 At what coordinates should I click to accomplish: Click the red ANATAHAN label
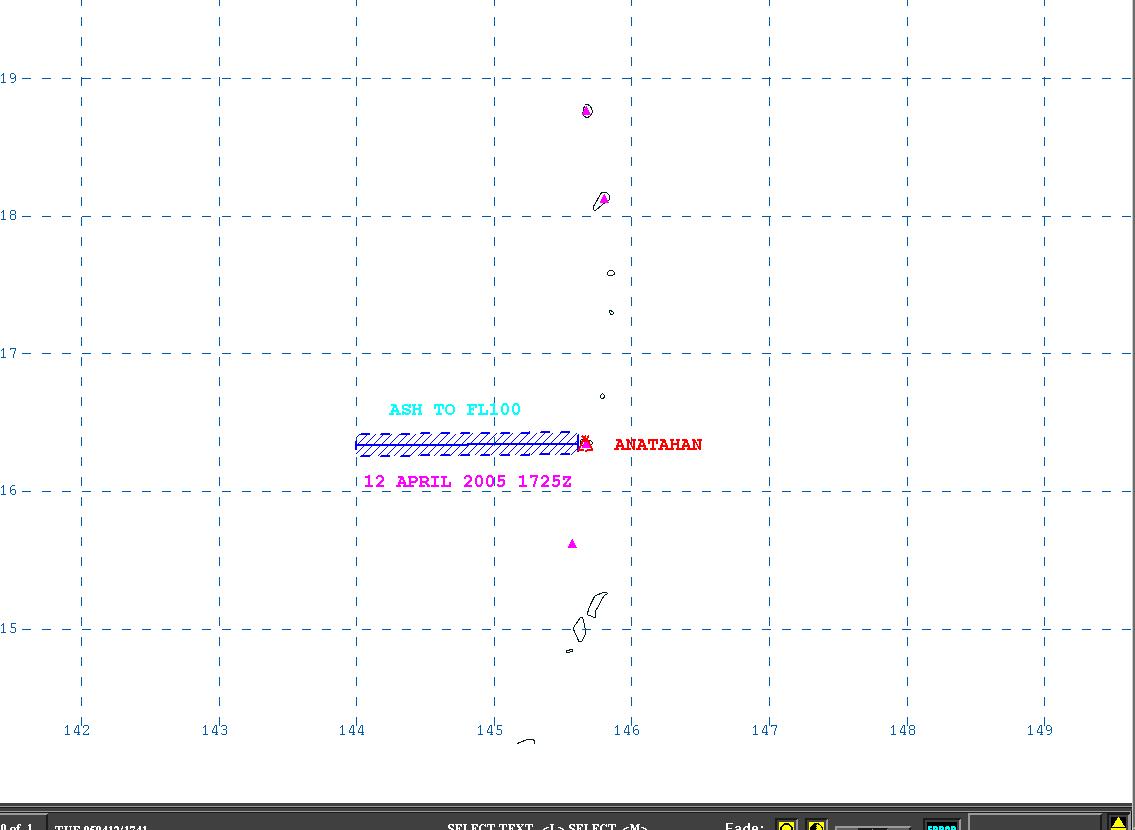657,444
